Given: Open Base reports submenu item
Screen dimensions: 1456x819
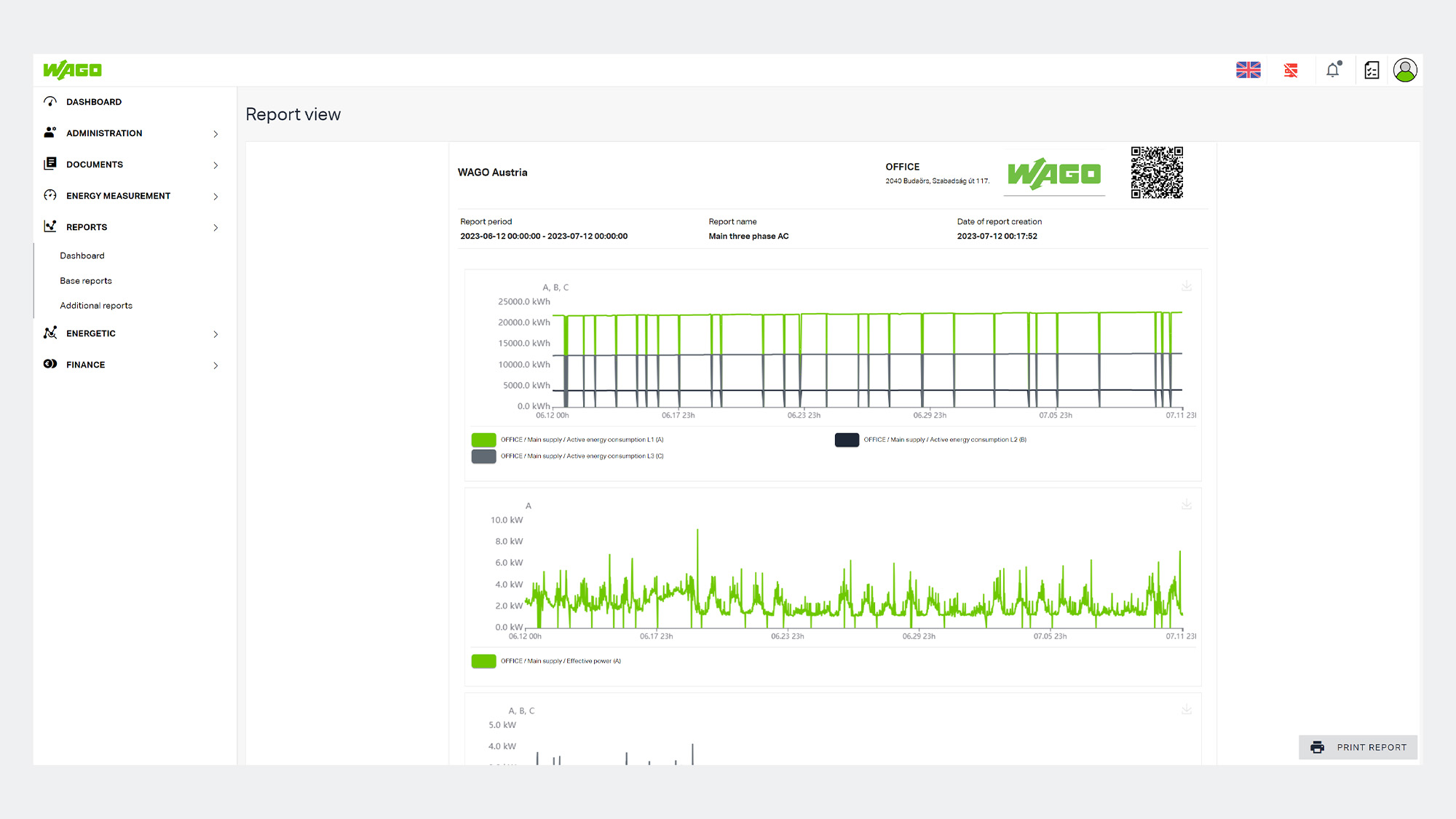Looking at the screenshot, I should tap(86, 281).
